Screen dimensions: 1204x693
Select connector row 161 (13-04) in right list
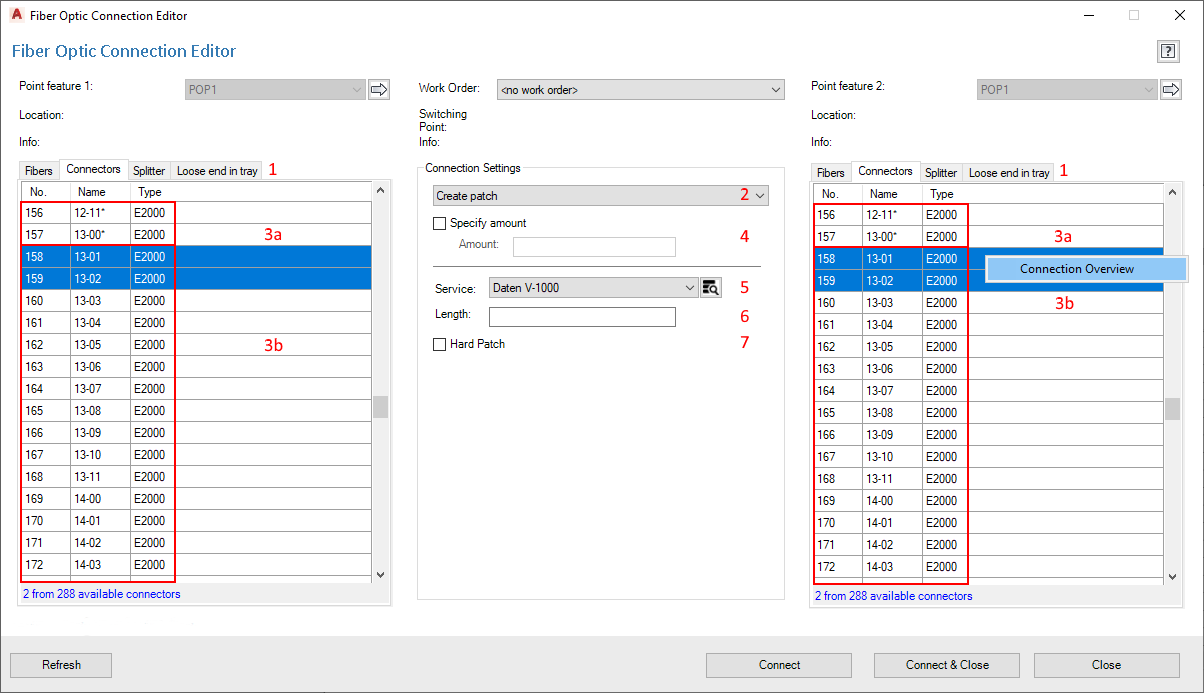988,325
